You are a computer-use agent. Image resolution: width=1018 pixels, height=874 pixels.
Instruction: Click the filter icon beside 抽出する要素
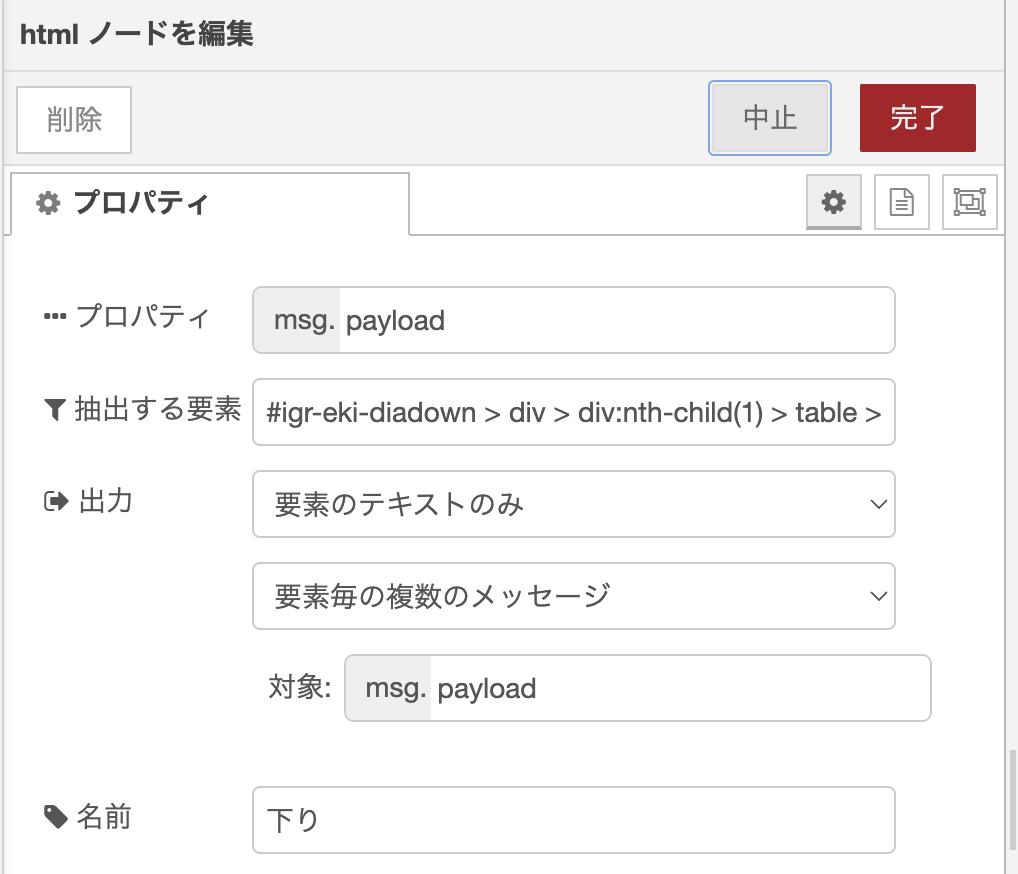(x=55, y=410)
